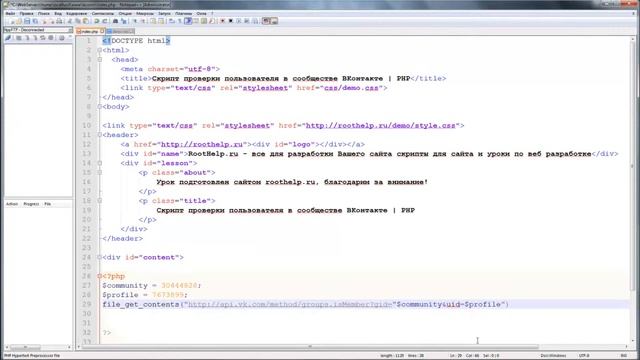Save the current file with toolbar icon
The width and height of the screenshot is (640, 360).
(x=27, y=21)
